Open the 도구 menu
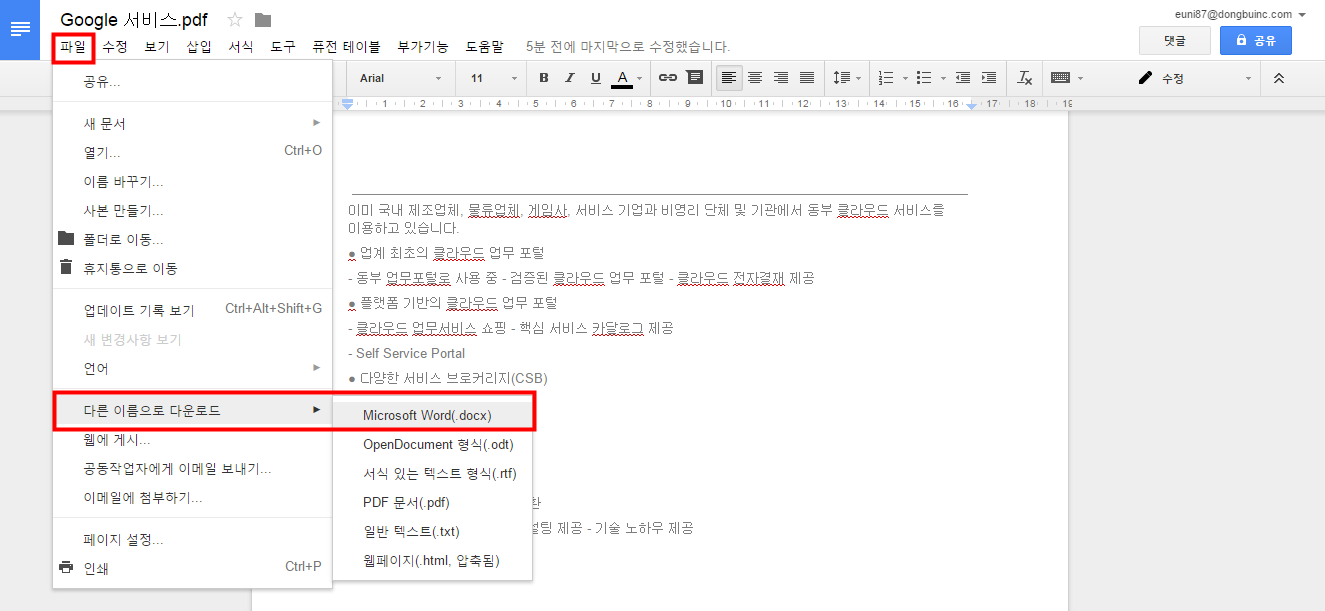Image resolution: width=1325 pixels, height=611 pixels. click(x=283, y=47)
